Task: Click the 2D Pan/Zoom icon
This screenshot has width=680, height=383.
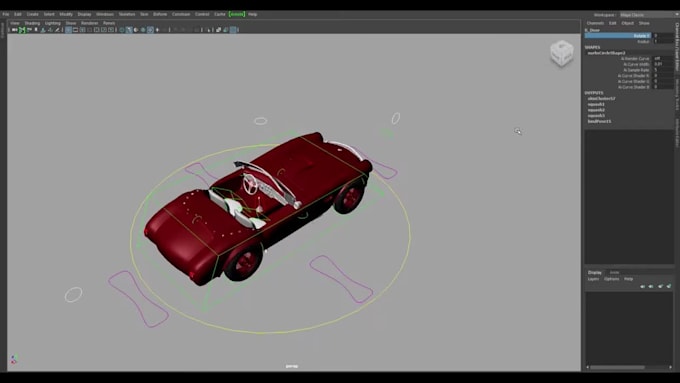Action: point(50,29)
